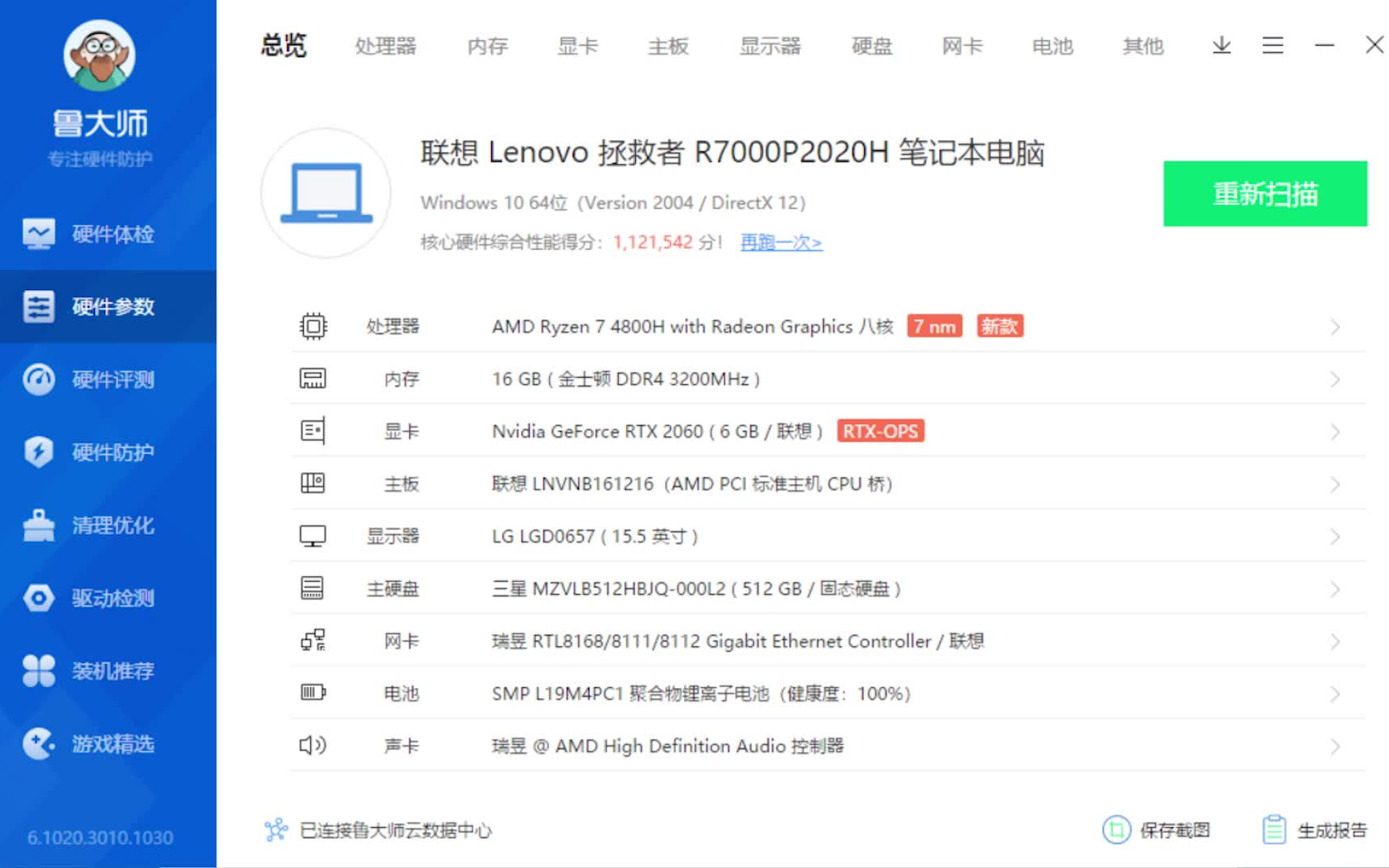Switch to the 显卡 tab
Screen dimensions: 1389x868
click(578, 46)
